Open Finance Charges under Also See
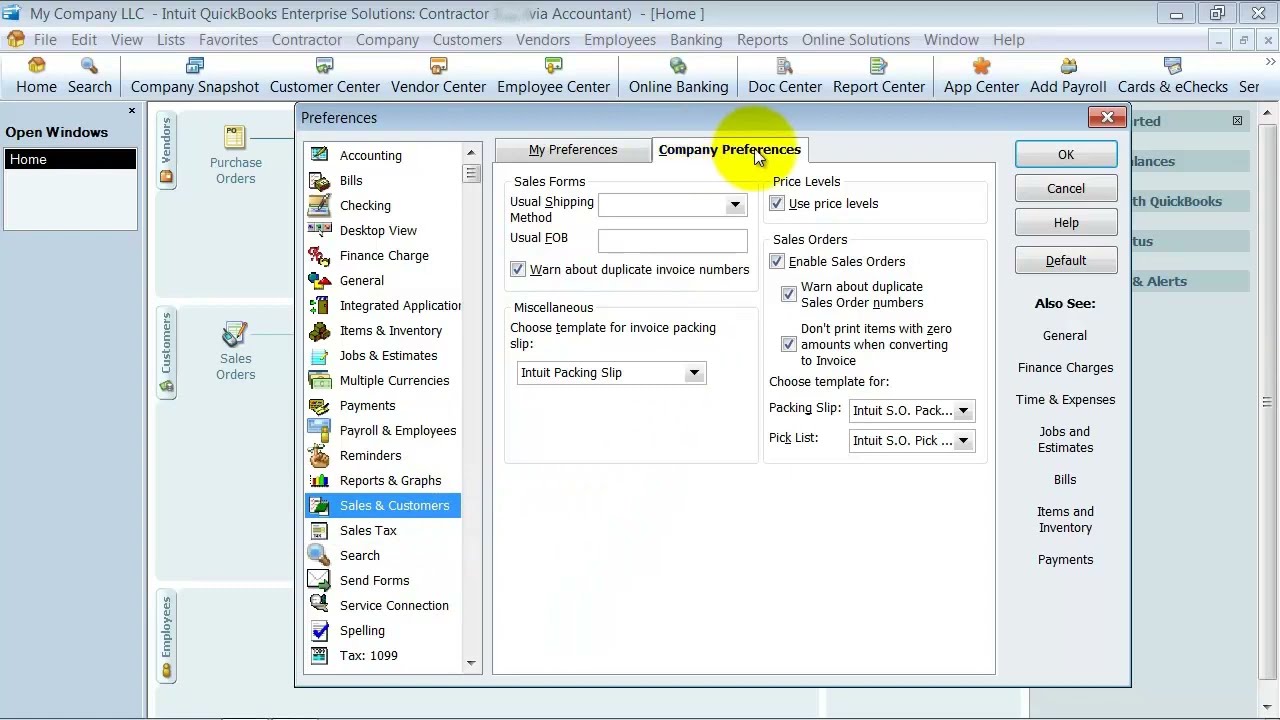The image size is (1280, 720). (1065, 368)
